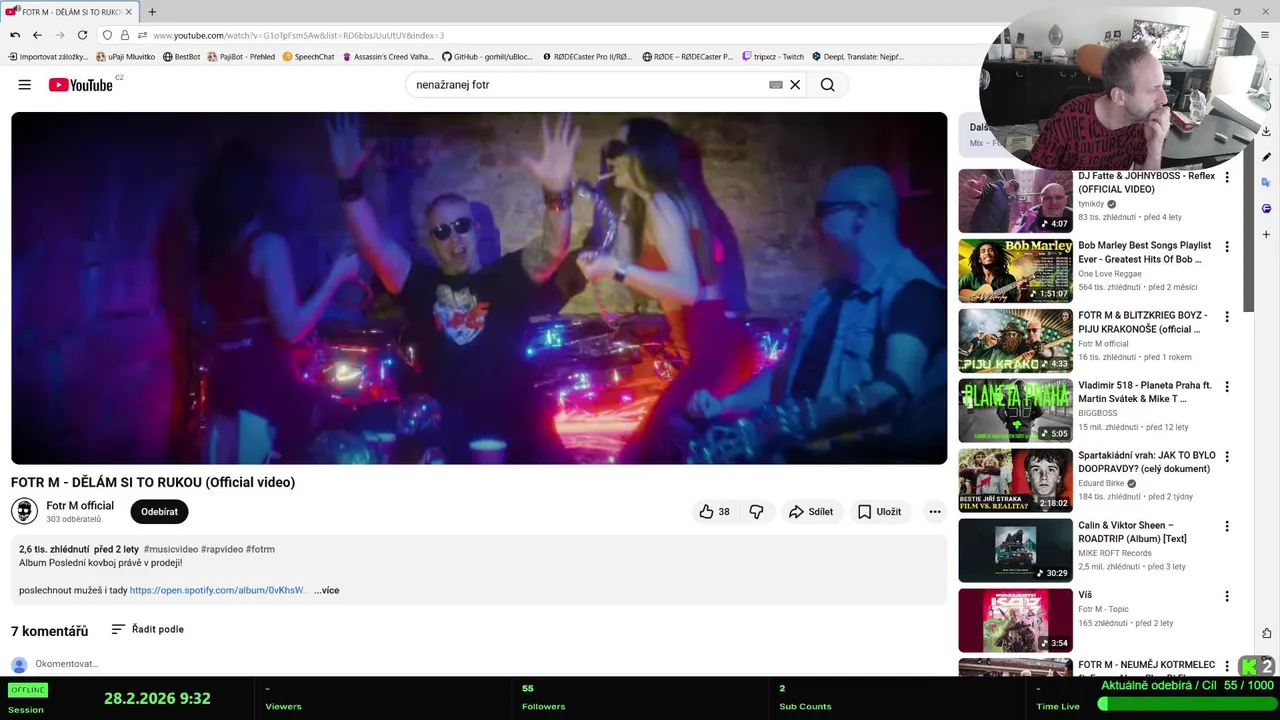Subscribe using the Odebírat button
This screenshot has width=1280, height=720.
(159, 512)
